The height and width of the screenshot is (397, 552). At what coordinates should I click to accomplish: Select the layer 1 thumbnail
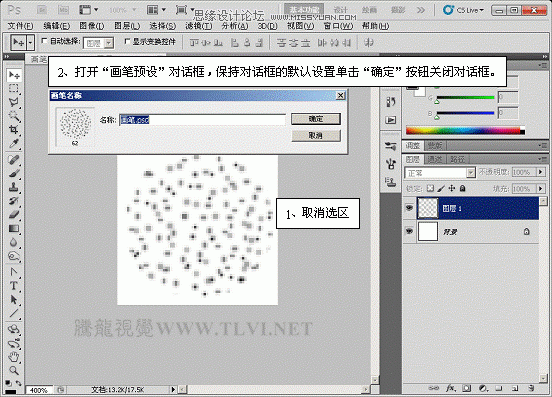coord(427,208)
